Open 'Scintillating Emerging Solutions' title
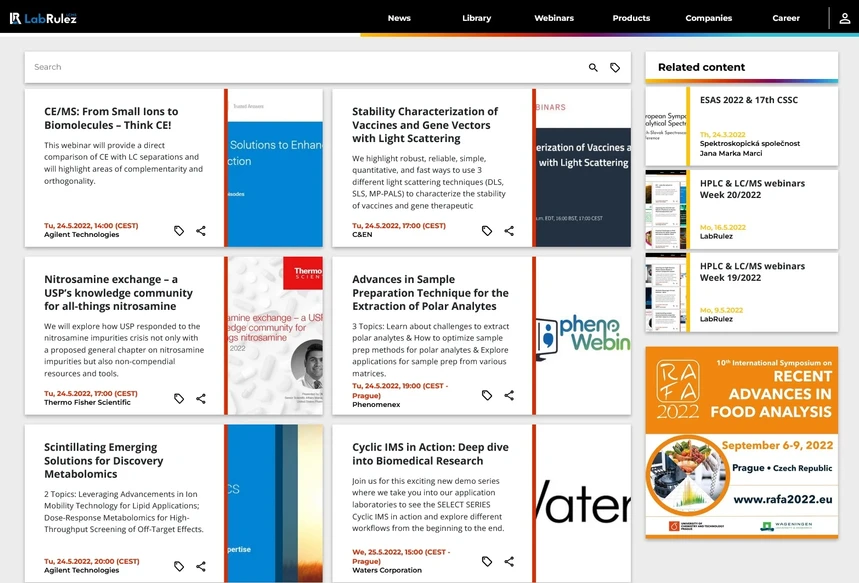The width and height of the screenshot is (859, 583). point(104,460)
